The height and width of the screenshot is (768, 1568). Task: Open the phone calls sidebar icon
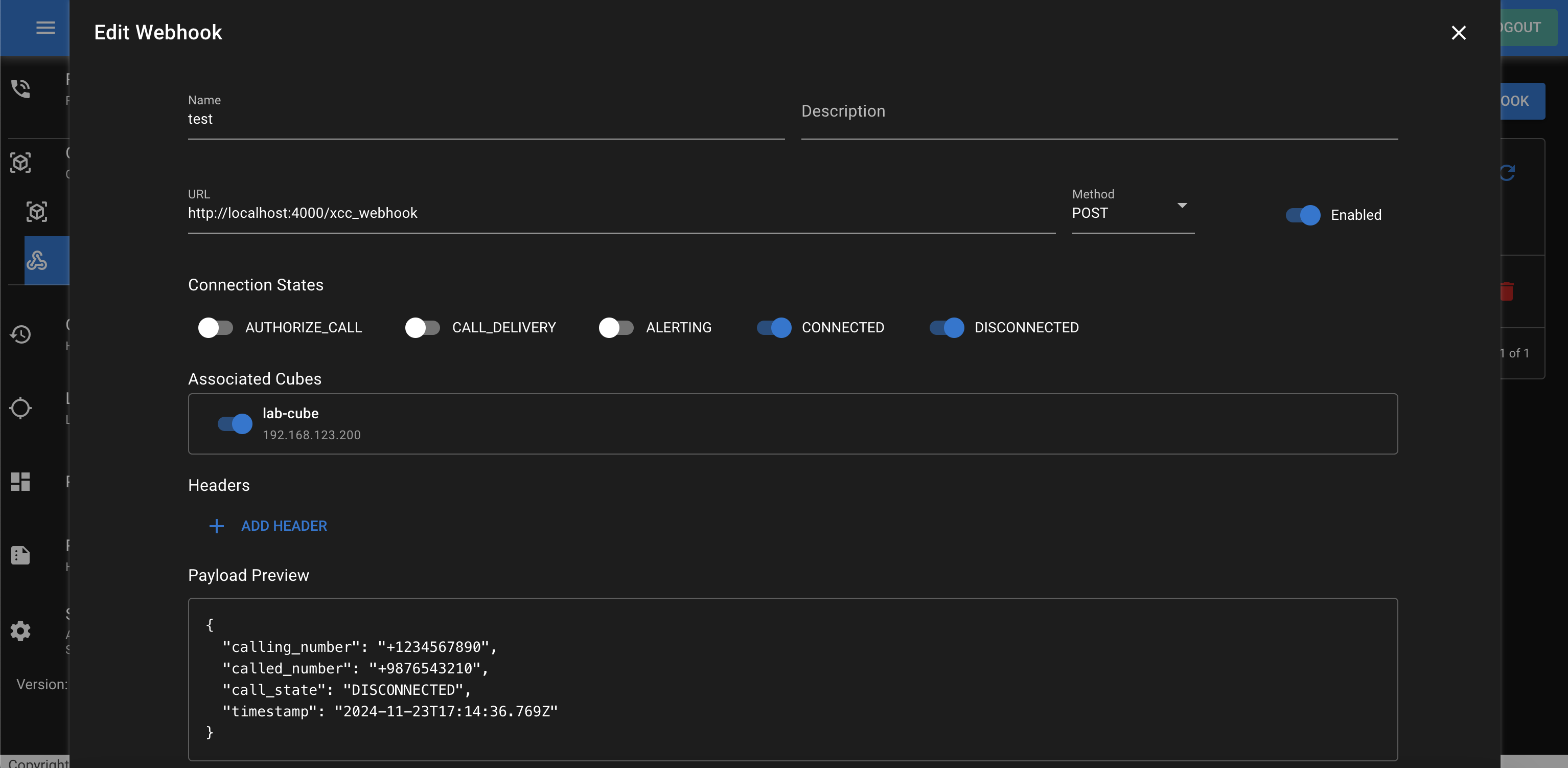point(20,89)
